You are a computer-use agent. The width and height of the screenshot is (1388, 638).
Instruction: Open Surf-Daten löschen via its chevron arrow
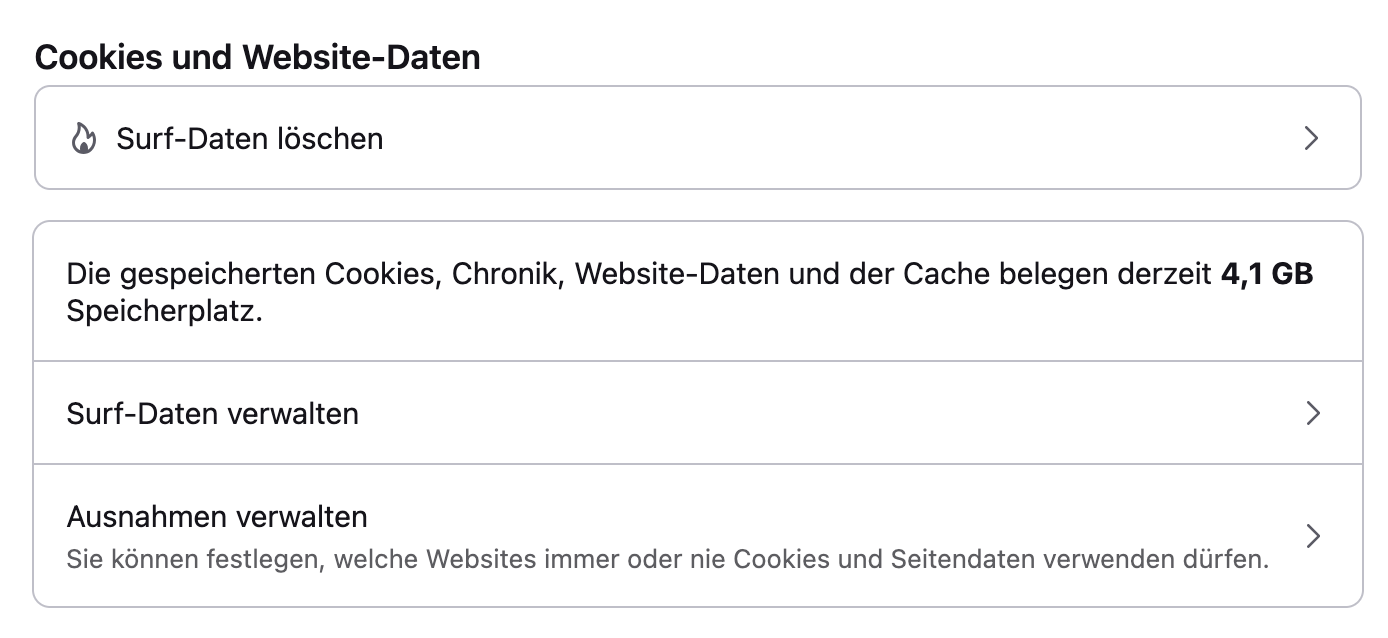tap(1312, 138)
